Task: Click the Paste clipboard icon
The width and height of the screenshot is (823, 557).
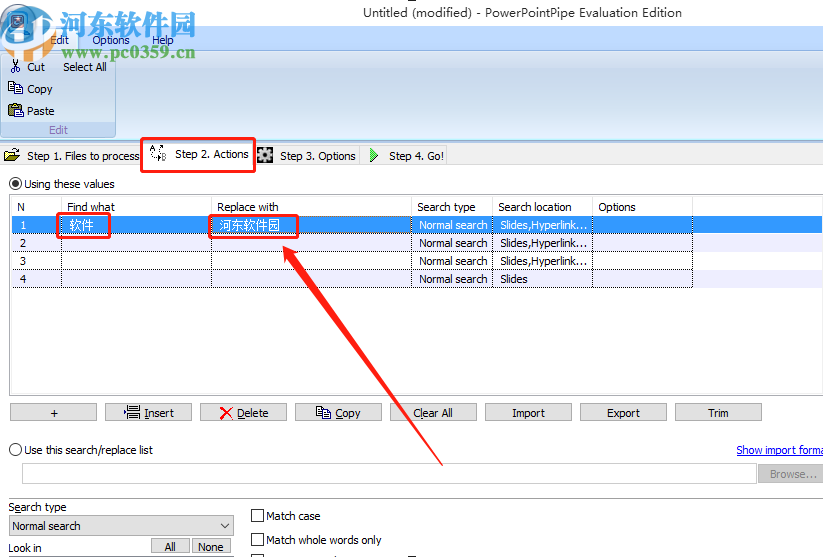Action: (16, 110)
